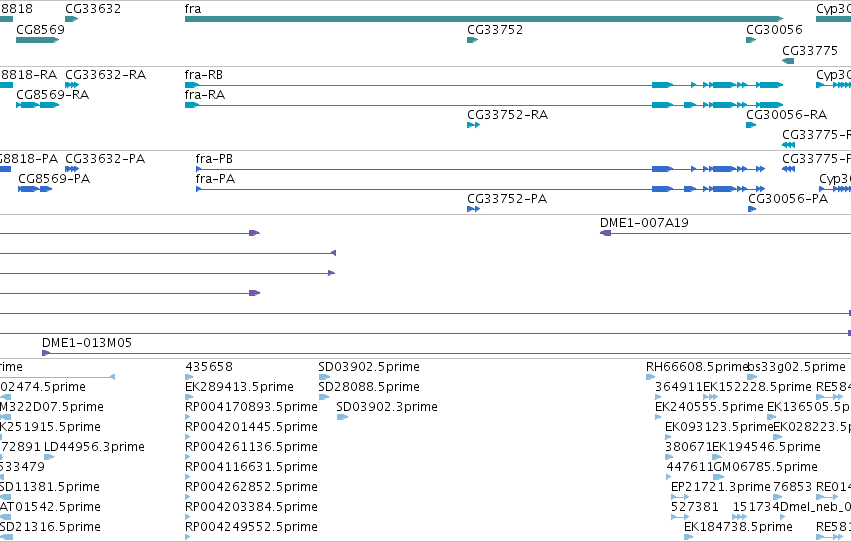Click the 435658 EST glyph
The image size is (851, 542).
pos(189,377)
